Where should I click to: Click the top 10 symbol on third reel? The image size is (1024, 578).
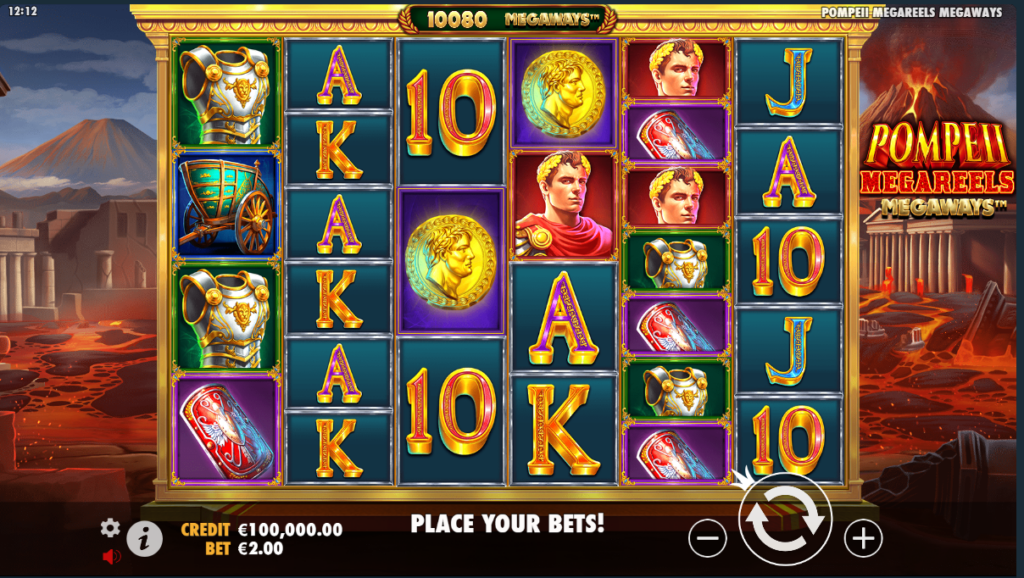(451, 112)
